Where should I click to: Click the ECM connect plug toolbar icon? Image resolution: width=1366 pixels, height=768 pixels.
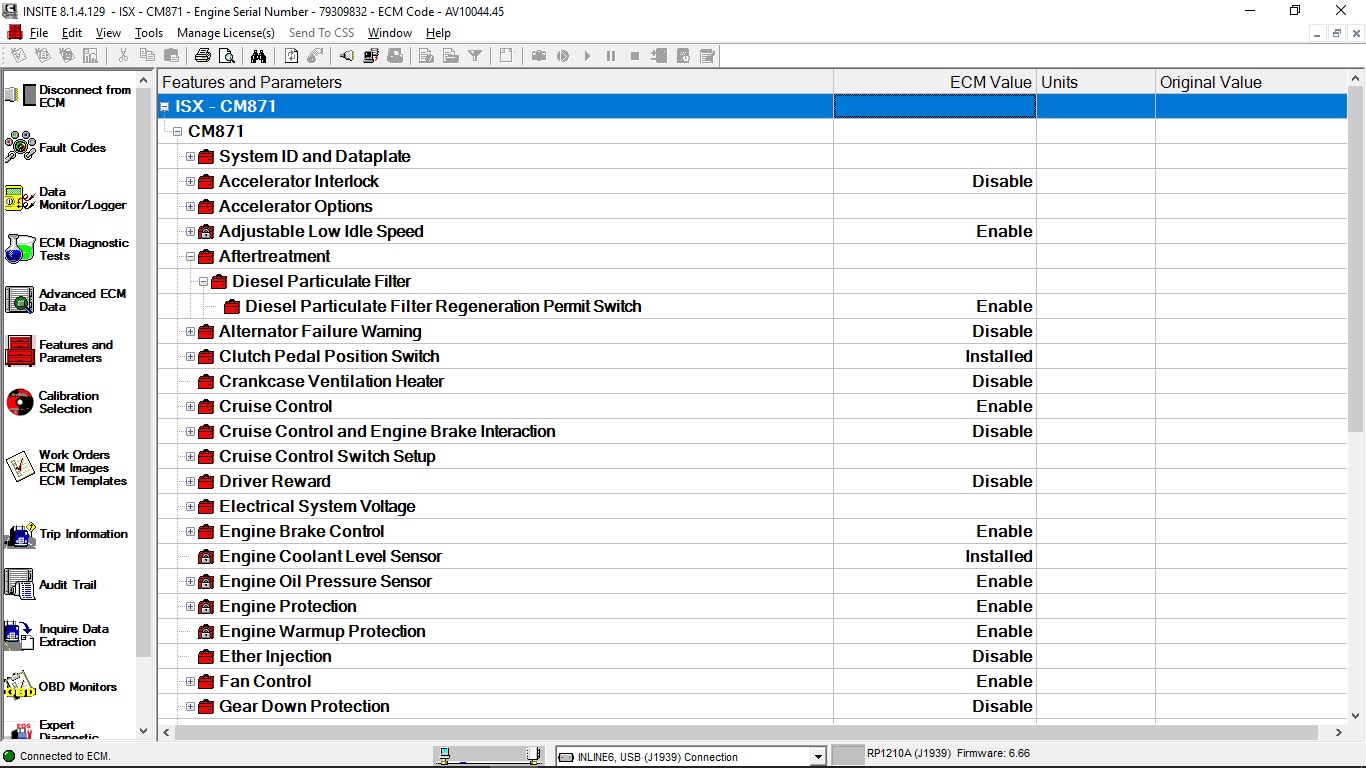[347, 56]
